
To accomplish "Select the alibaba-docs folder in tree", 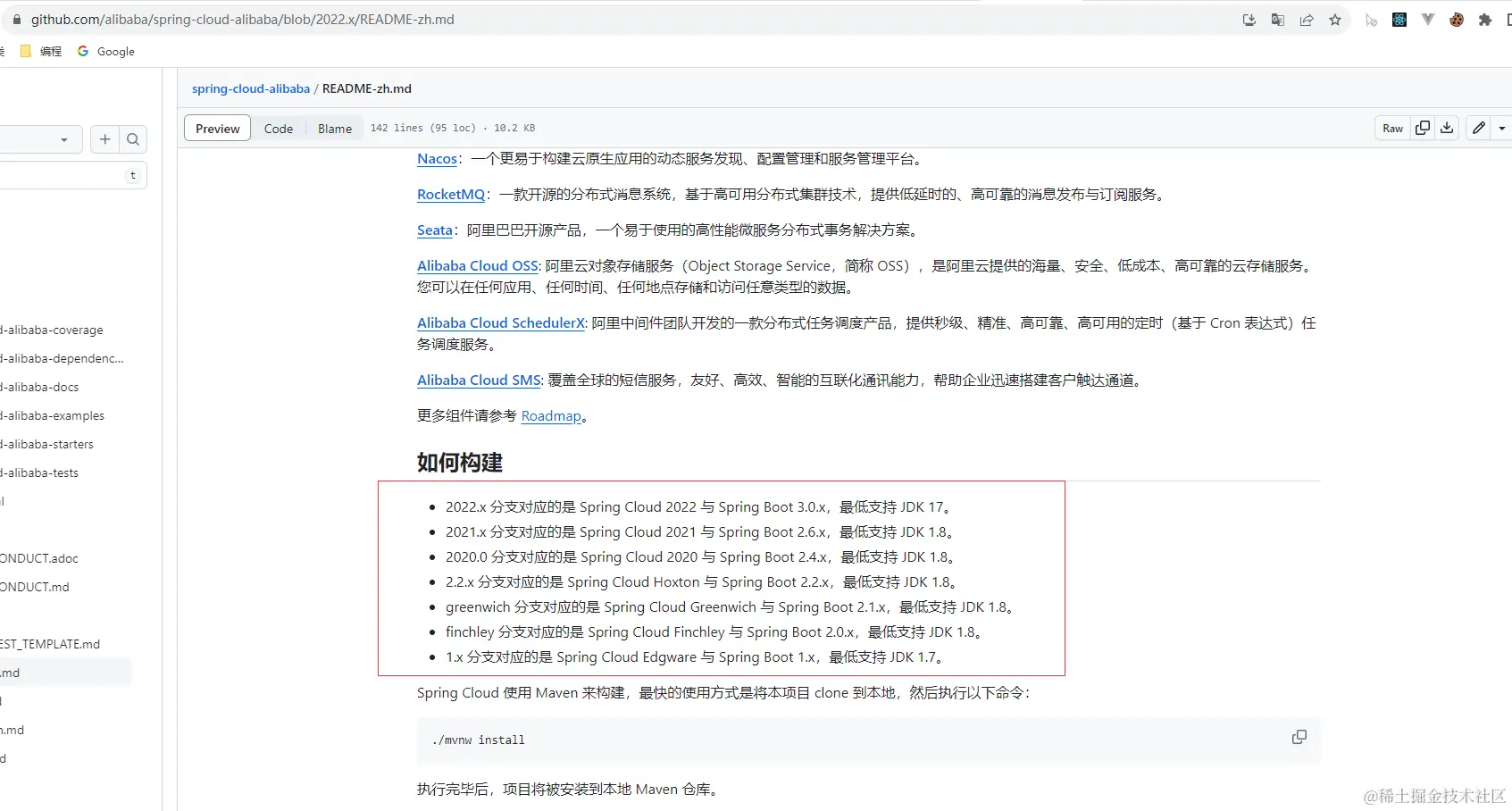I will [x=41, y=387].
